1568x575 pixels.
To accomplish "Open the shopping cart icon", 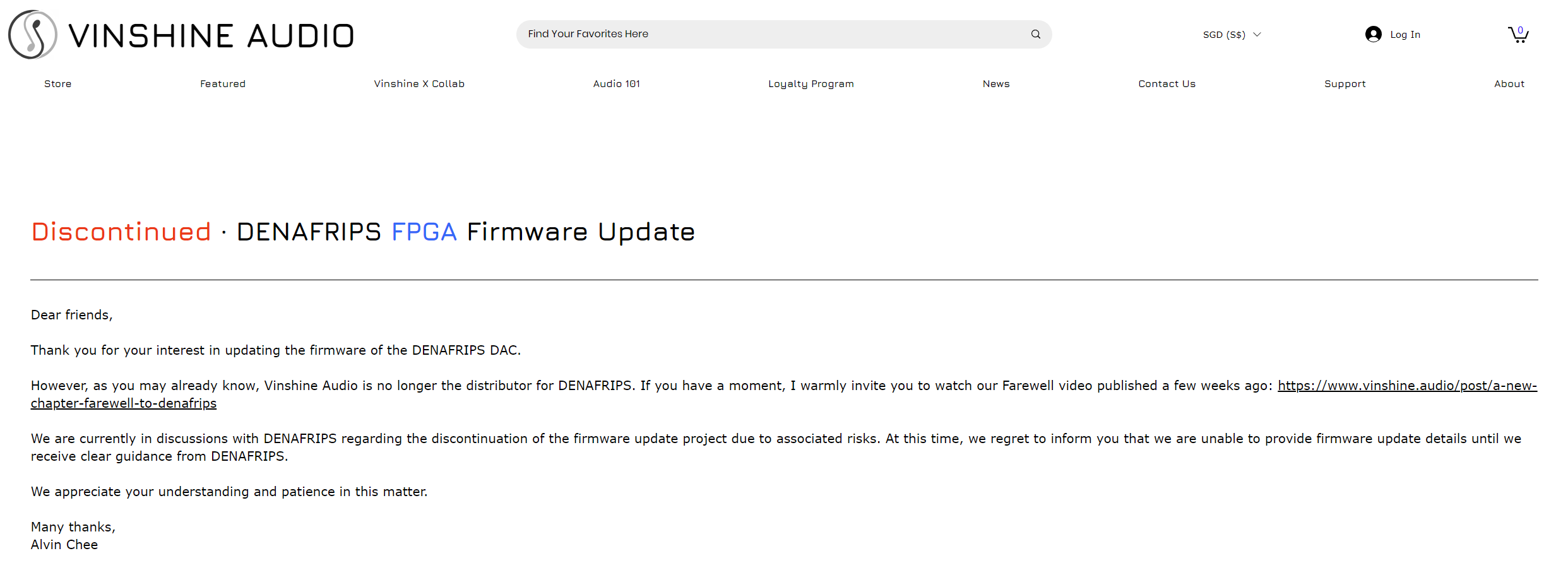I will click(1518, 34).
